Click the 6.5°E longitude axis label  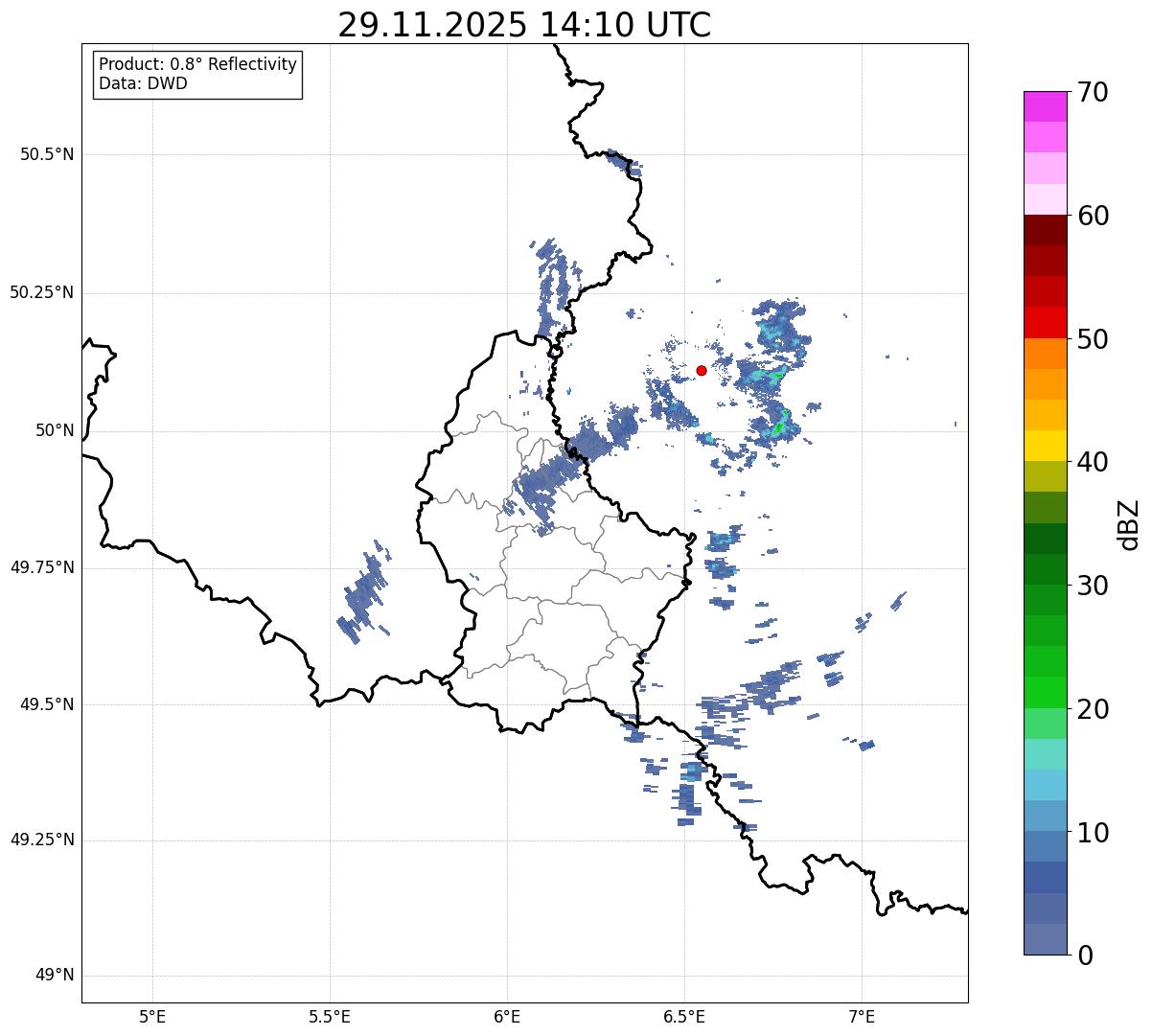click(x=684, y=1016)
